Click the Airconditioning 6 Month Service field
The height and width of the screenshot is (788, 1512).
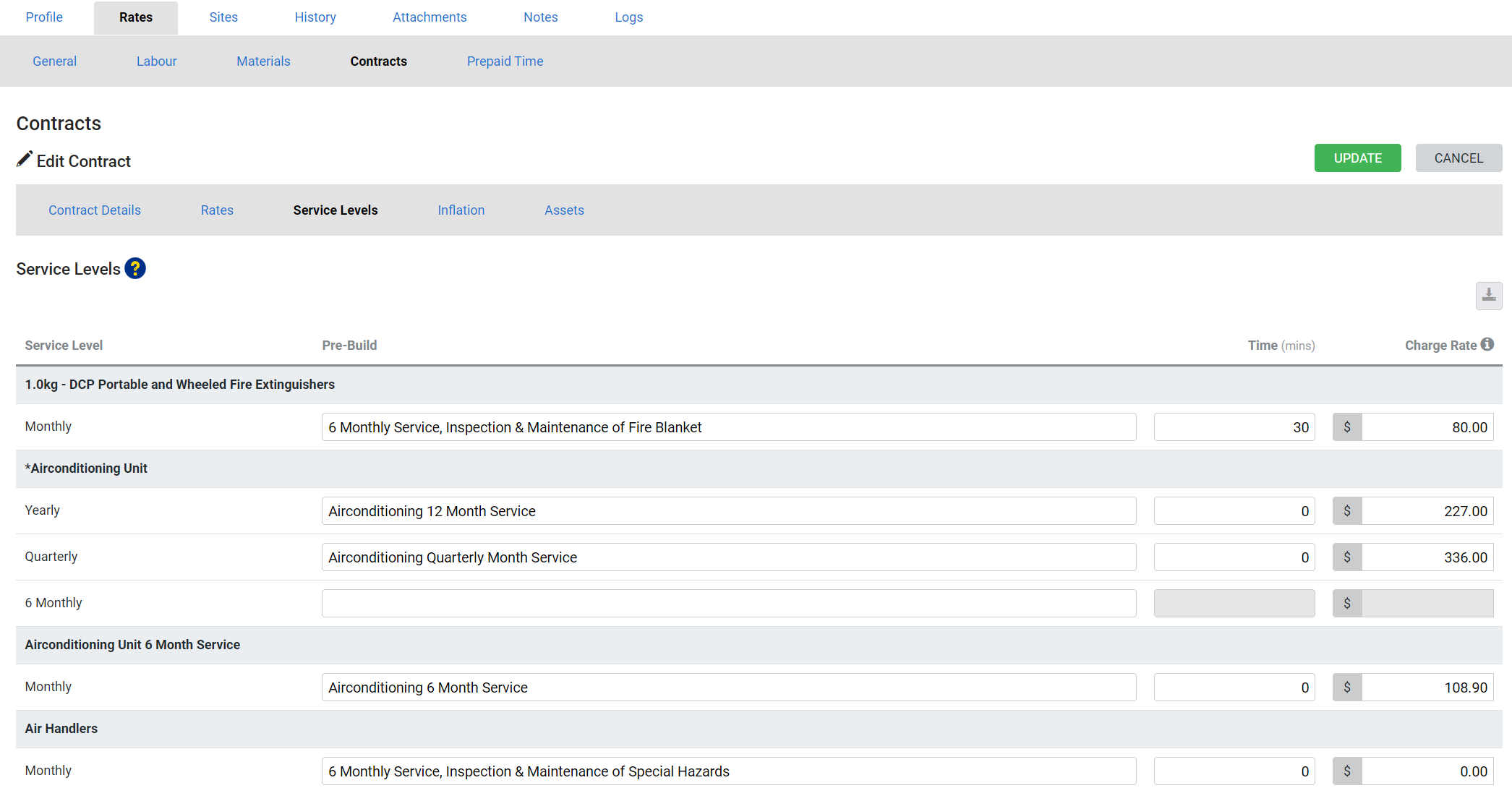click(728, 688)
